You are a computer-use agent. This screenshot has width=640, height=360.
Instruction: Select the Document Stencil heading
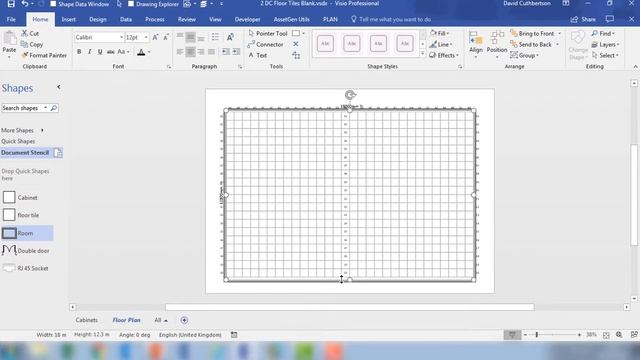tap(25, 153)
